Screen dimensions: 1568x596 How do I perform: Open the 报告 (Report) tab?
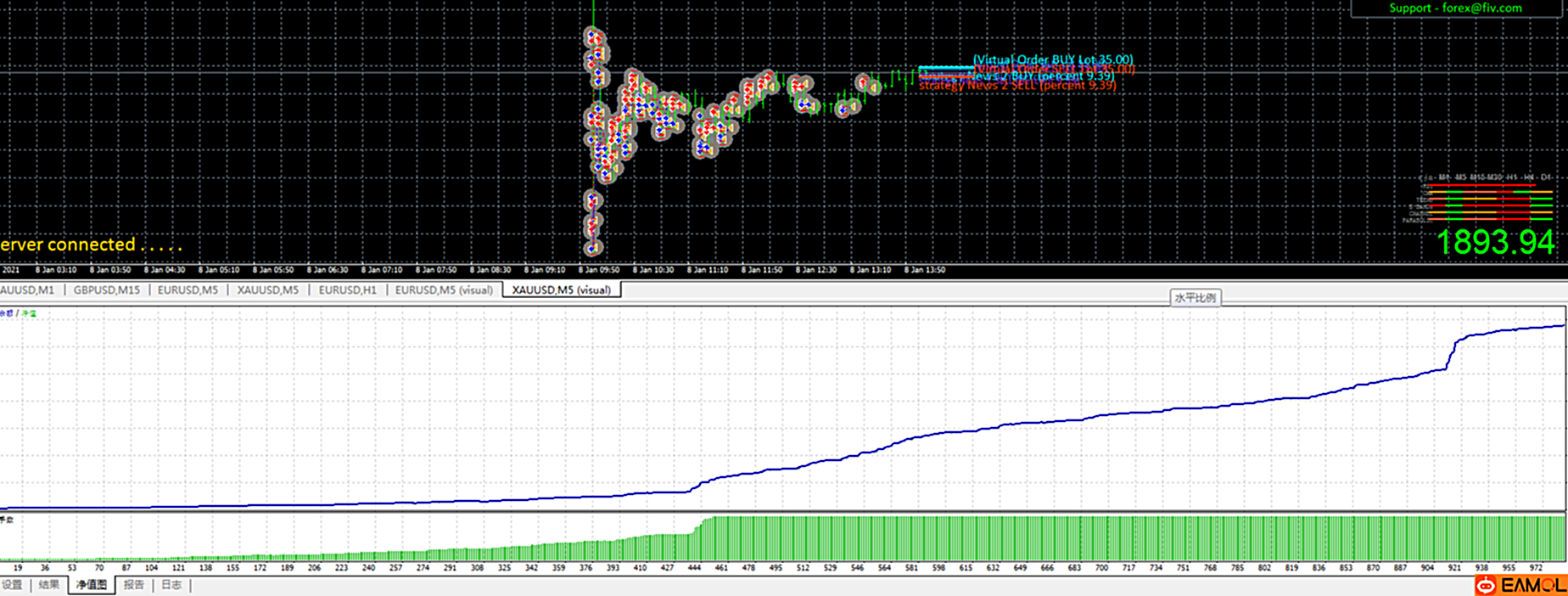click(x=134, y=585)
